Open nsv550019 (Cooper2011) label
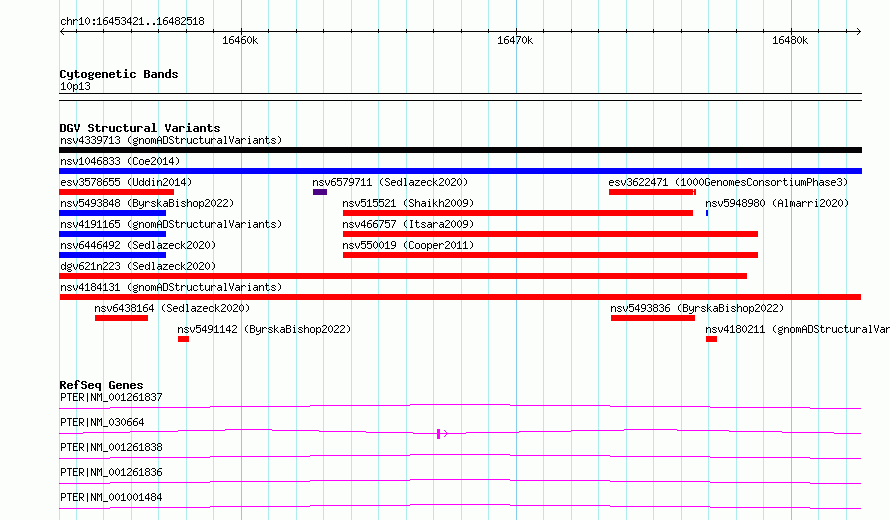890x520 pixels. (408, 245)
